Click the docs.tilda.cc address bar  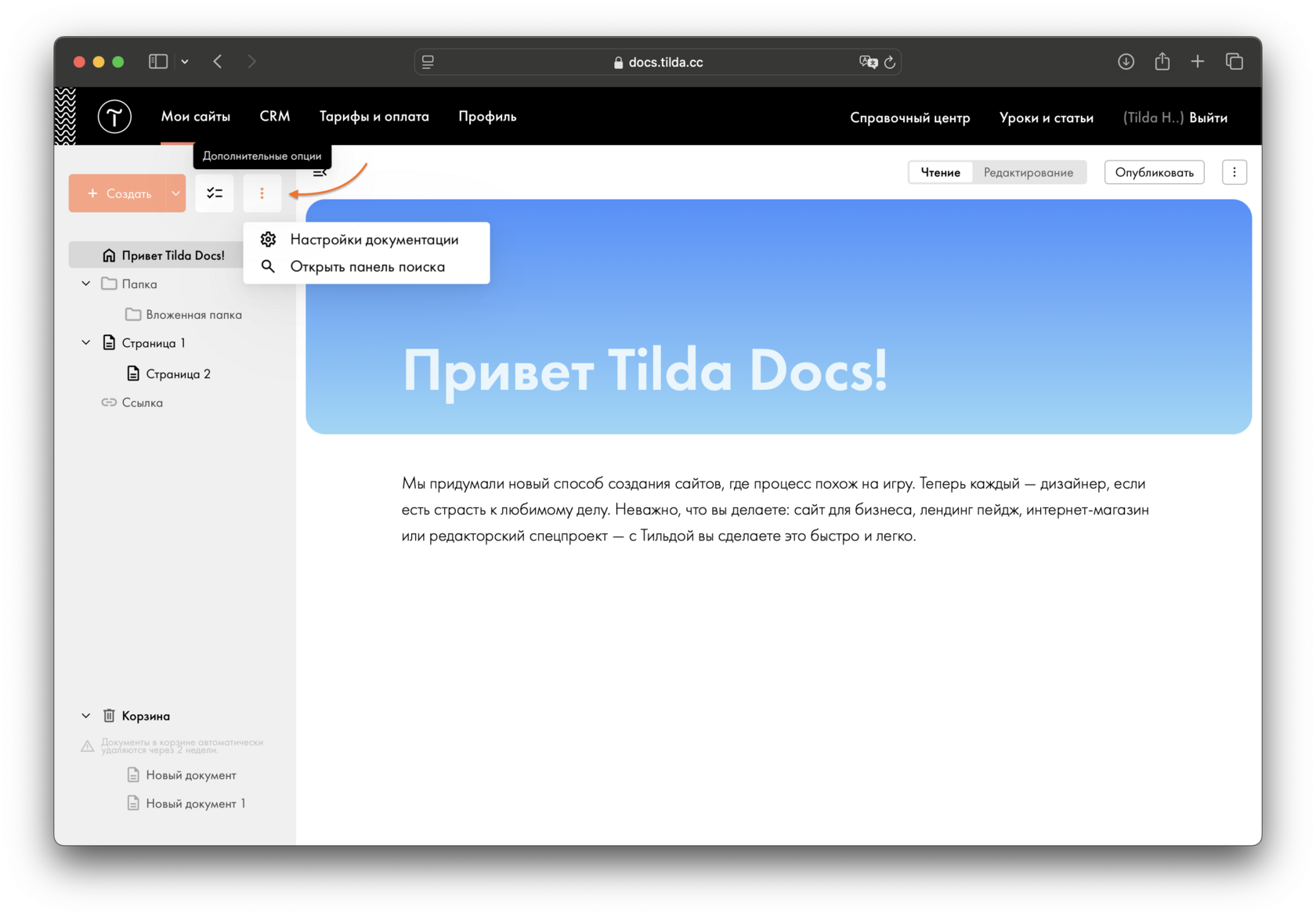point(658,62)
